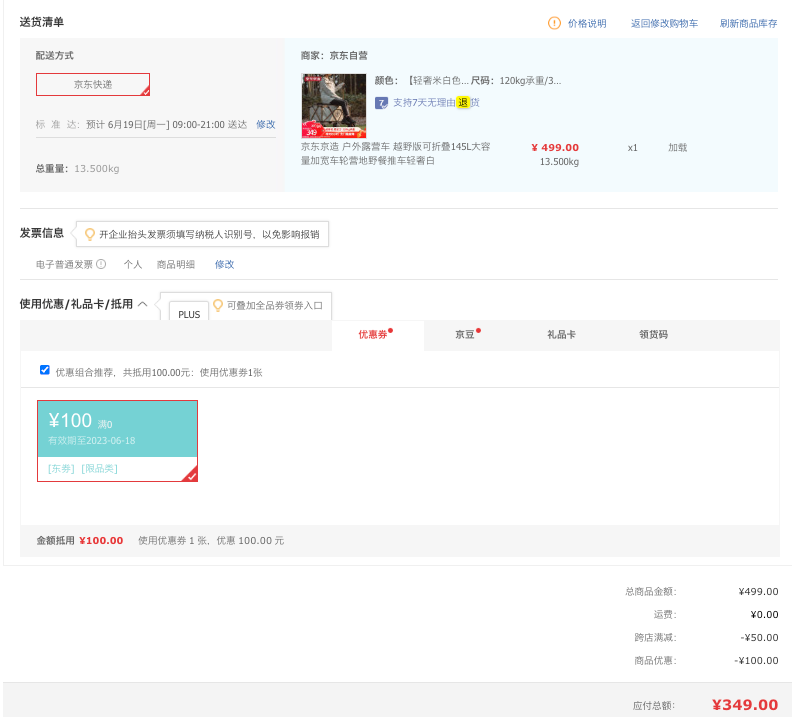Click the 应付总额 ¥349.00 amount
The height and width of the screenshot is (717, 792).
[745, 705]
